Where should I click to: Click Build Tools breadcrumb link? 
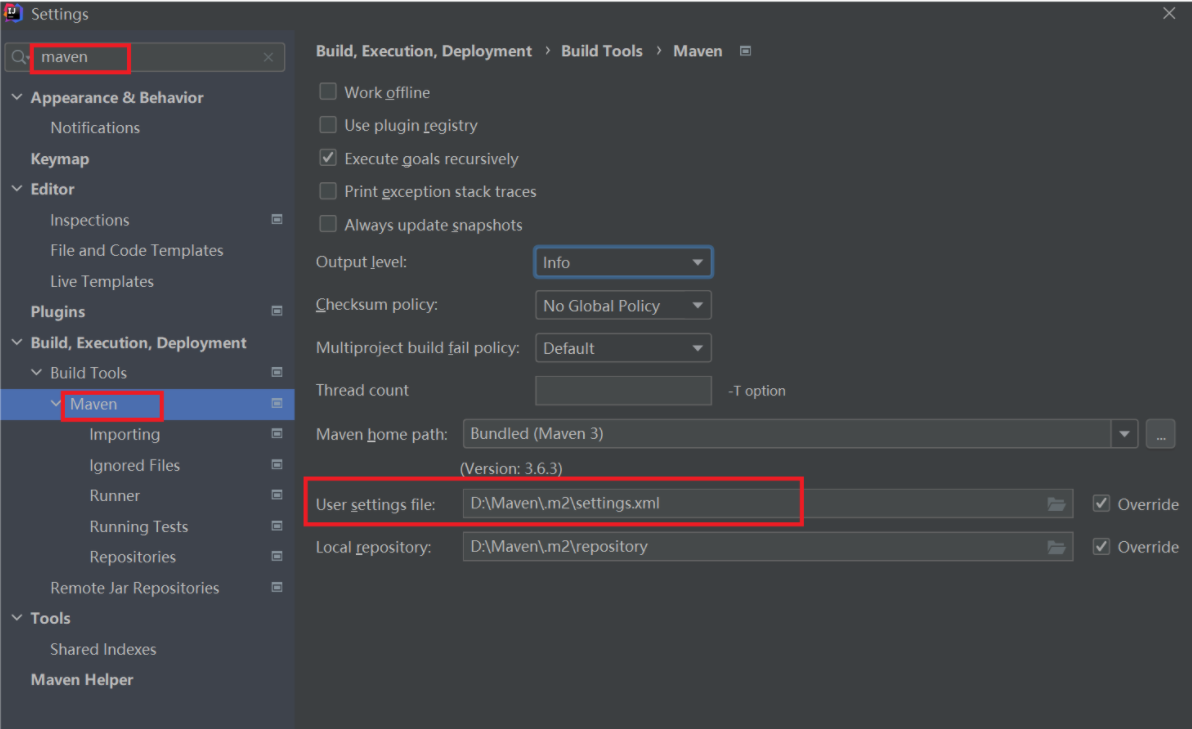[601, 51]
